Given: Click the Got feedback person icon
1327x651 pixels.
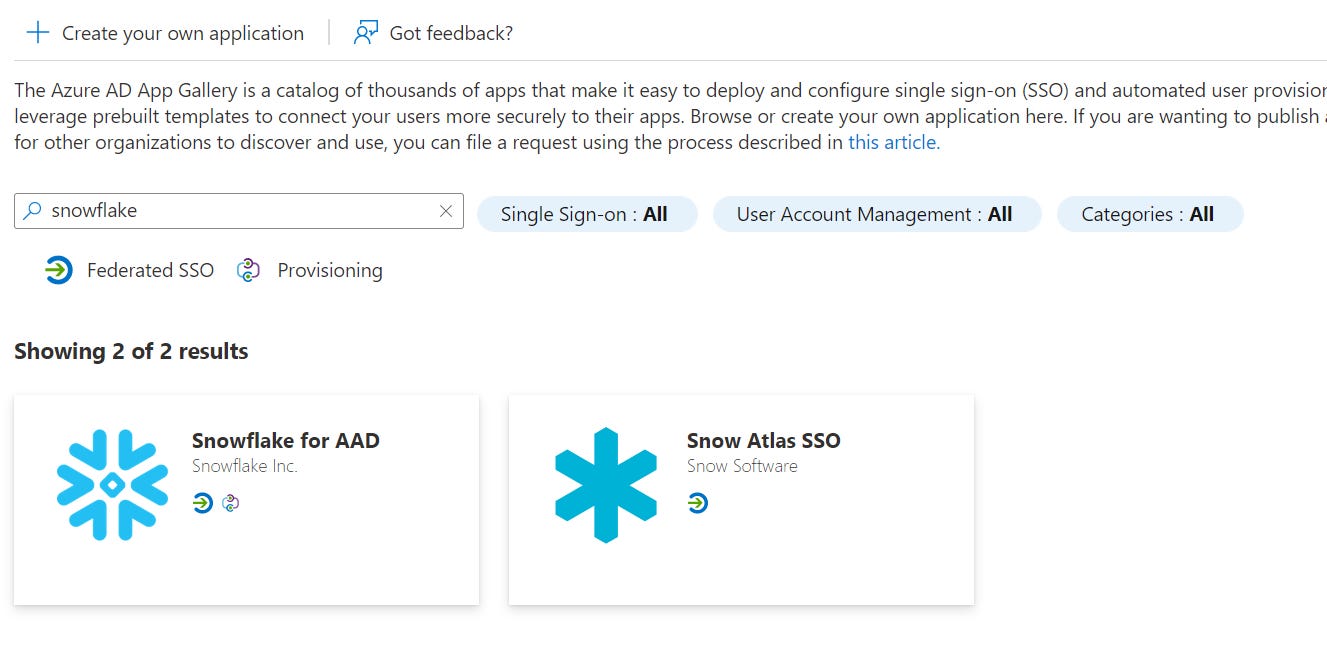Looking at the screenshot, I should coord(365,32).
